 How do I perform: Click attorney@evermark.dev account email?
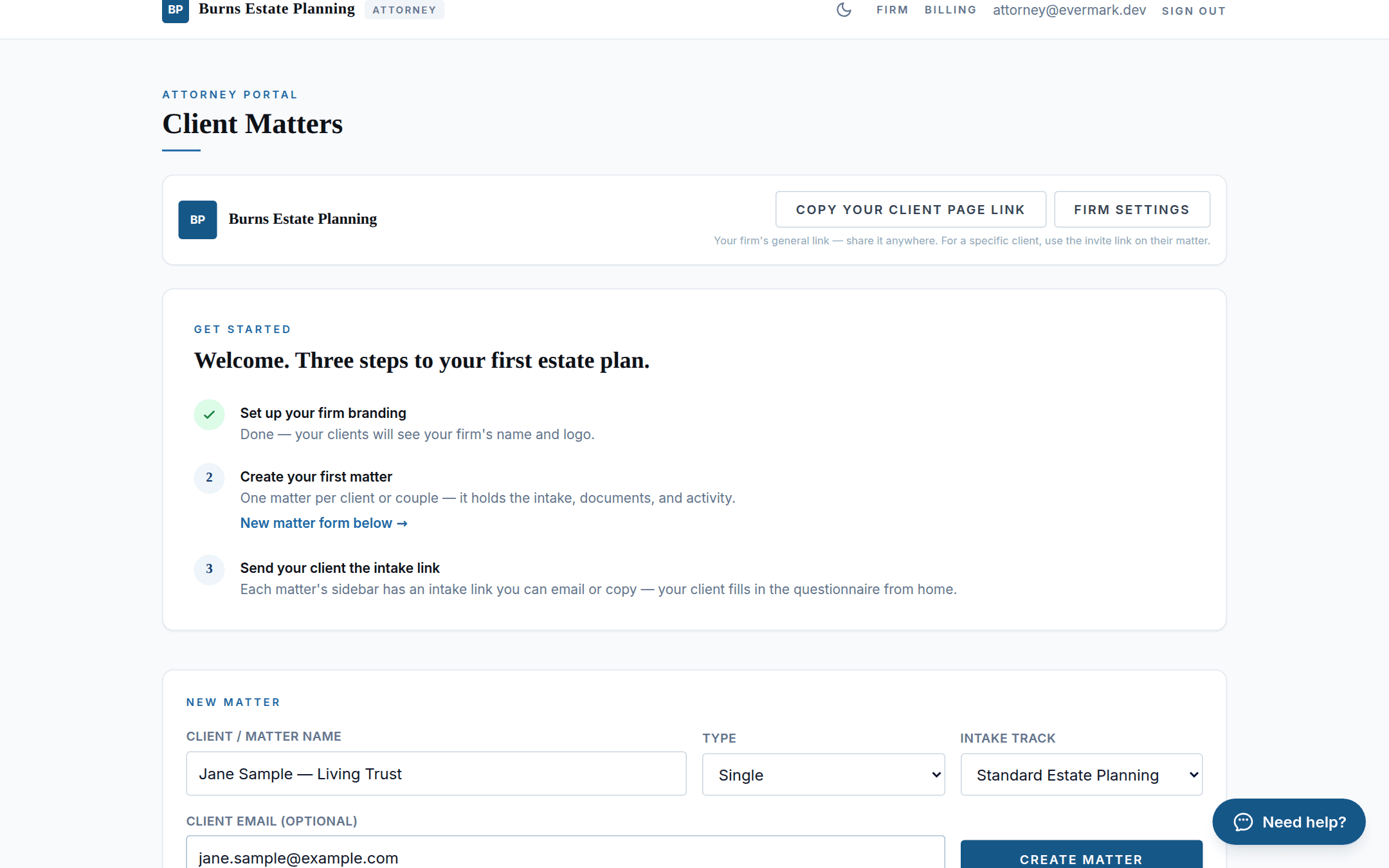(1069, 10)
